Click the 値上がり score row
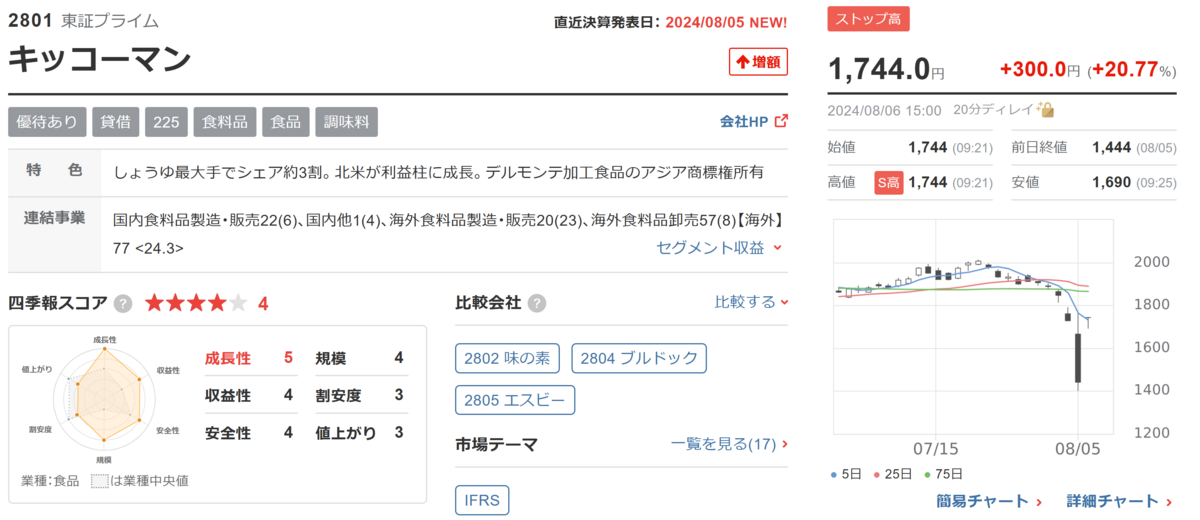 360,433
